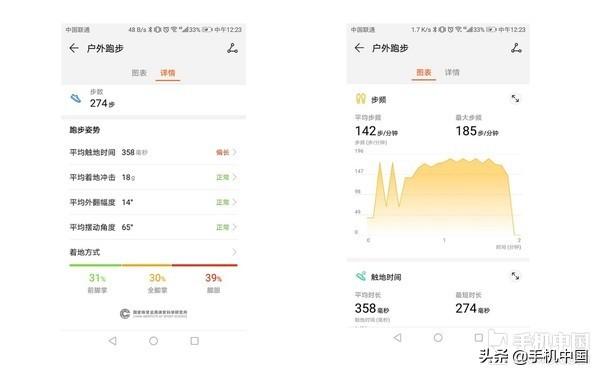Image resolution: width=600 pixels, height=375 pixels.
Task: Expand 平均摆动角度 65° row
Action: point(153,227)
